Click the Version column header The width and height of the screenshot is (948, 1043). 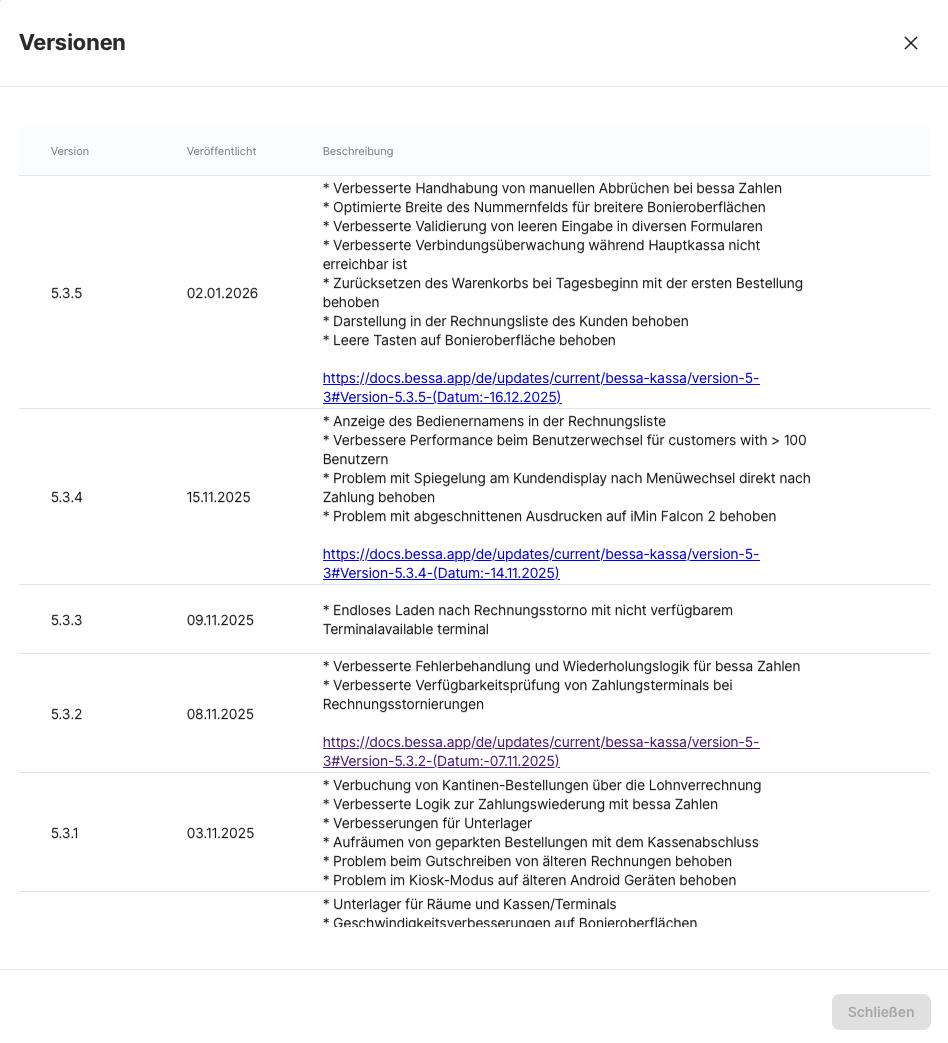click(70, 152)
